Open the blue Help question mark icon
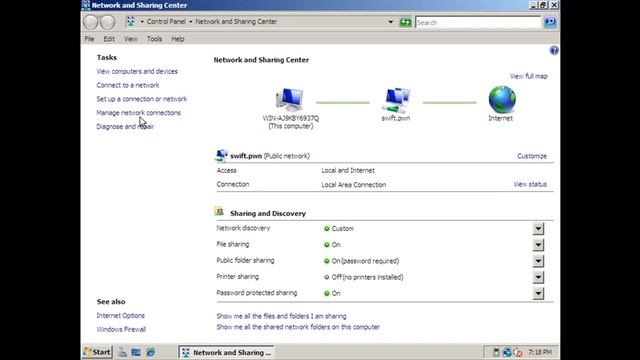640x360 pixels. click(554, 50)
